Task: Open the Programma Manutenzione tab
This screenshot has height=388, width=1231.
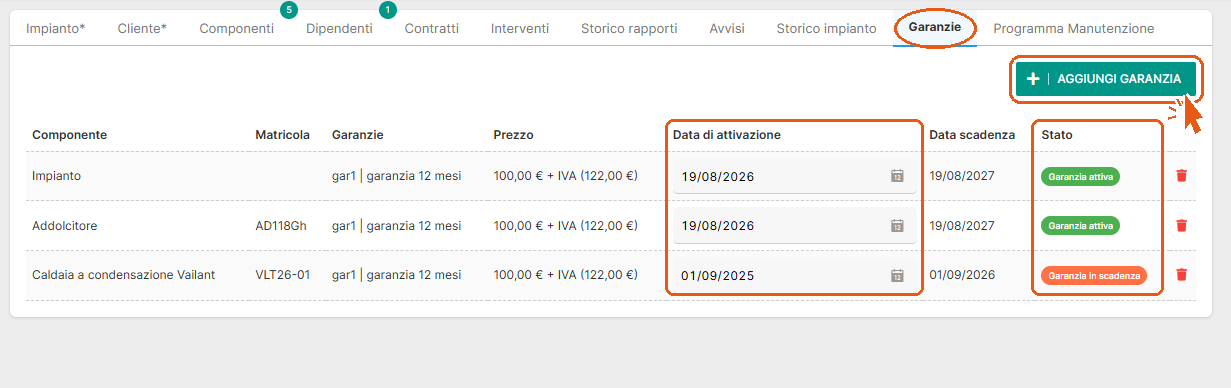Action: pos(1074,28)
